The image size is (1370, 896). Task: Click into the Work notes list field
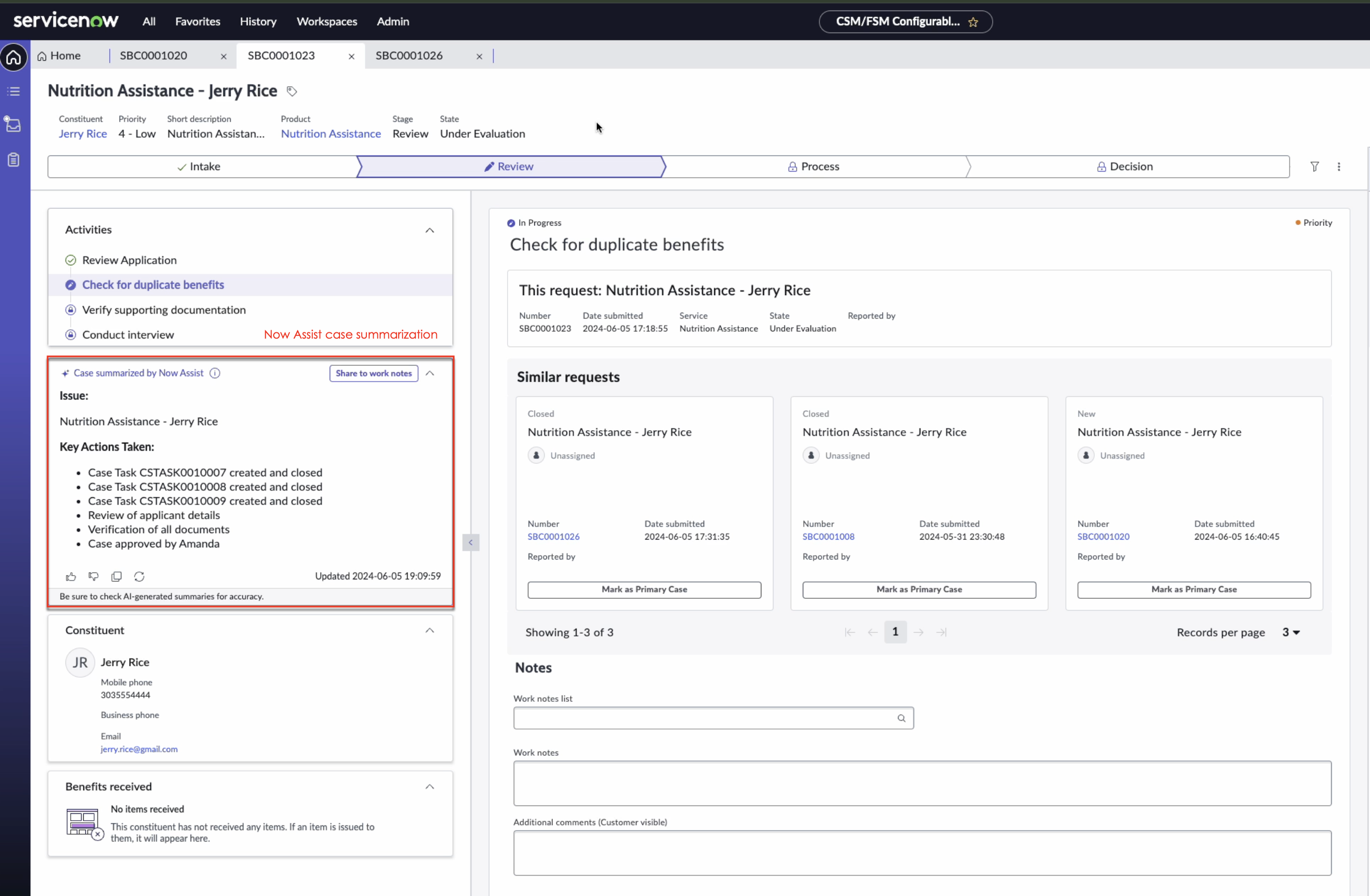click(x=713, y=718)
